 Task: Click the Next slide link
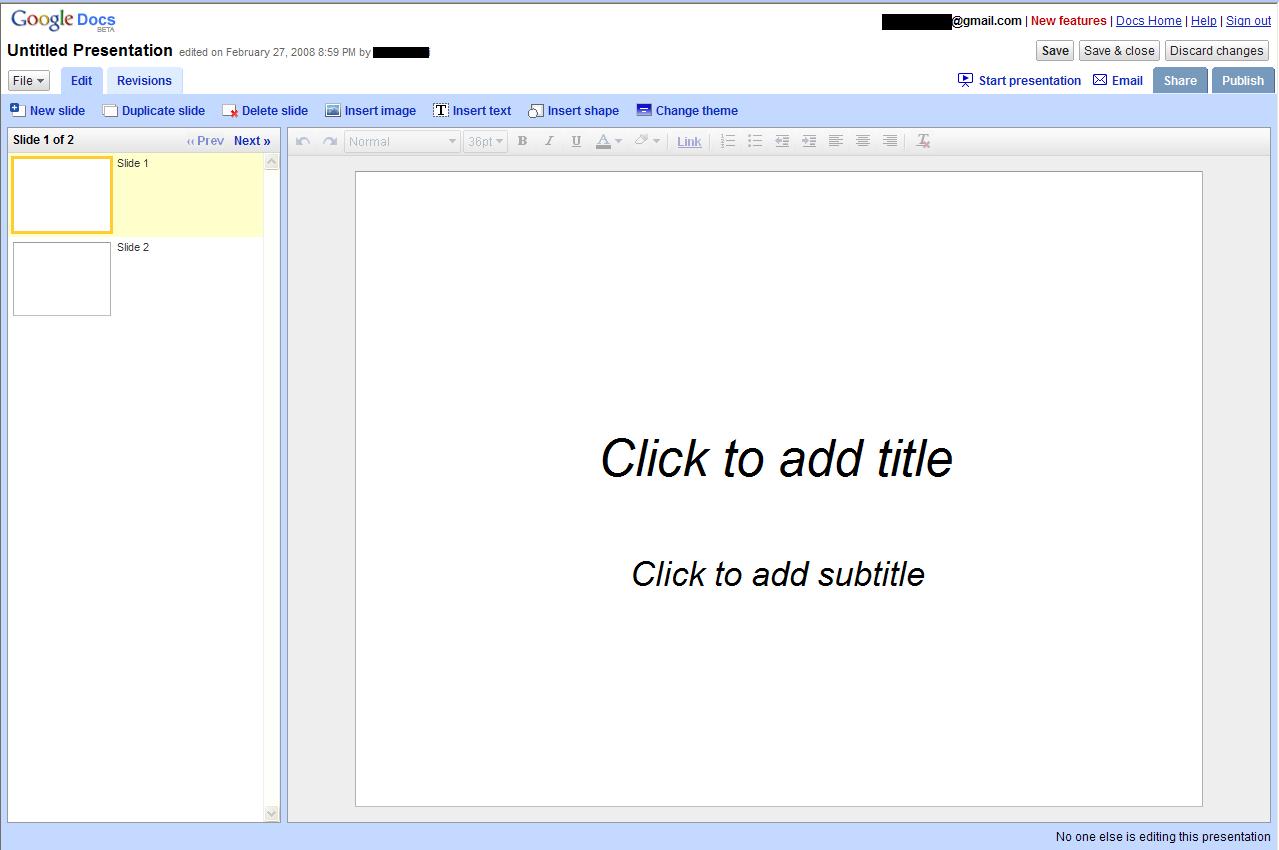pos(252,141)
